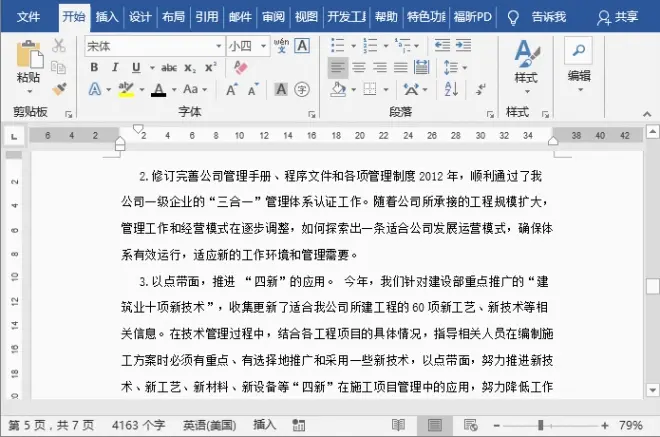The width and height of the screenshot is (660, 437).
Task: Open the Styles gallery
Action: pos(527,67)
